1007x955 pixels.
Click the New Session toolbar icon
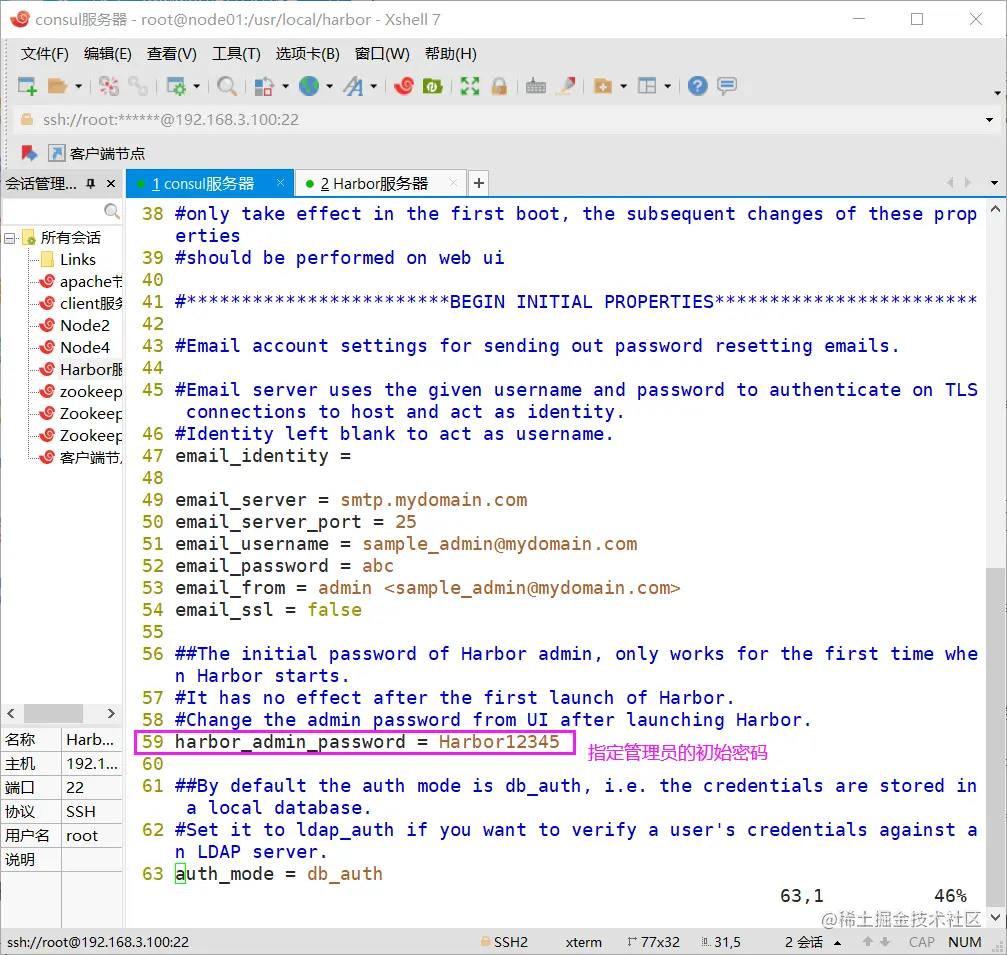(x=27, y=85)
